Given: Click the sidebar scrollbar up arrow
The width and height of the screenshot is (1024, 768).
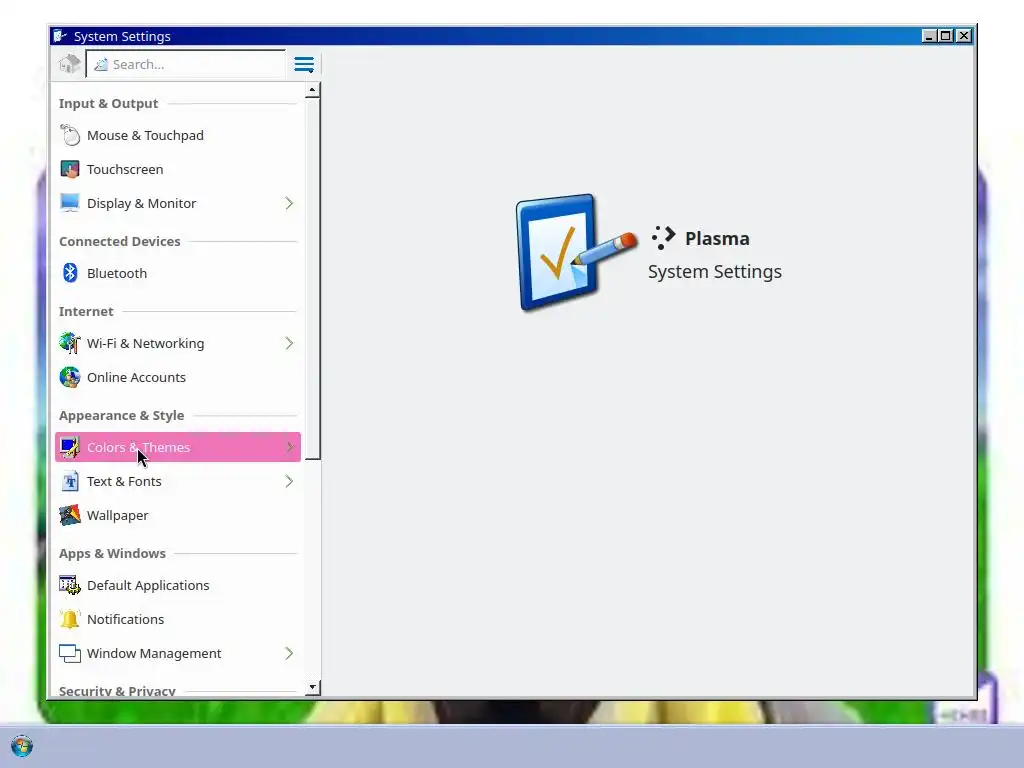Looking at the screenshot, I should 312,89.
